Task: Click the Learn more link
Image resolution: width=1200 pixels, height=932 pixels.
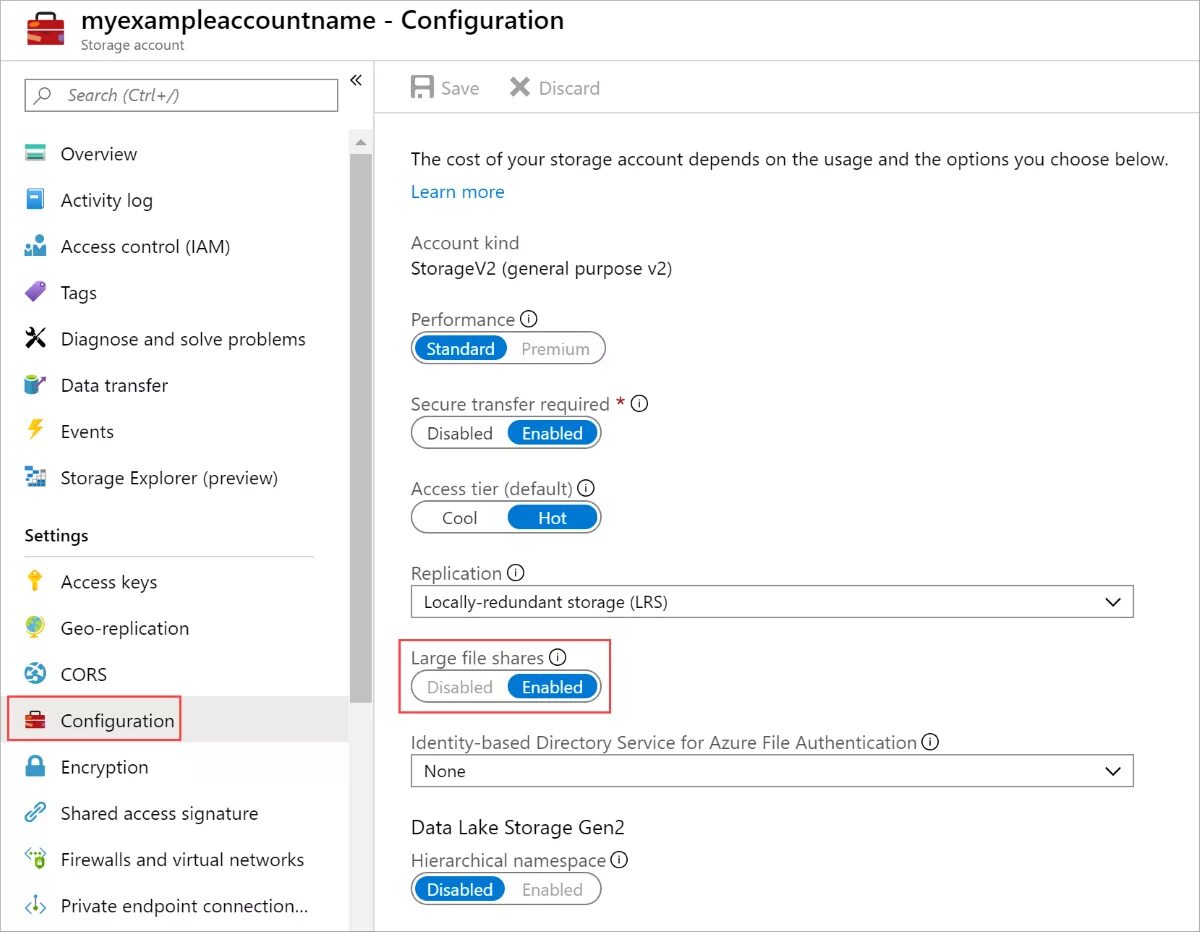Action: pyautogui.click(x=457, y=192)
